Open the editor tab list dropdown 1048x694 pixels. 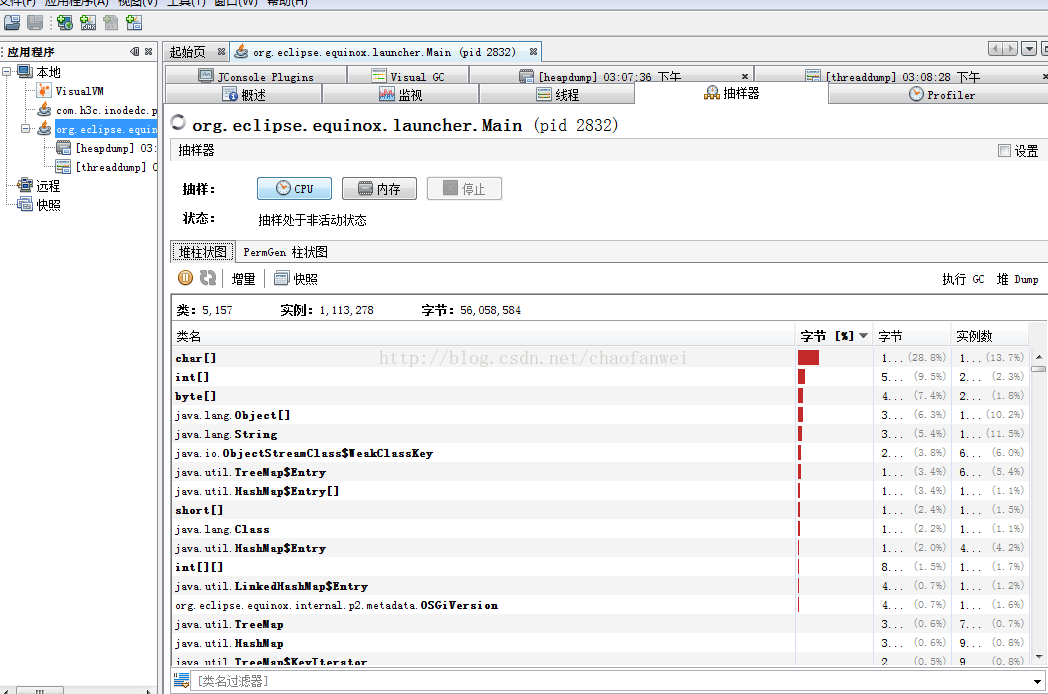pyautogui.click(x=1029, y=49)
